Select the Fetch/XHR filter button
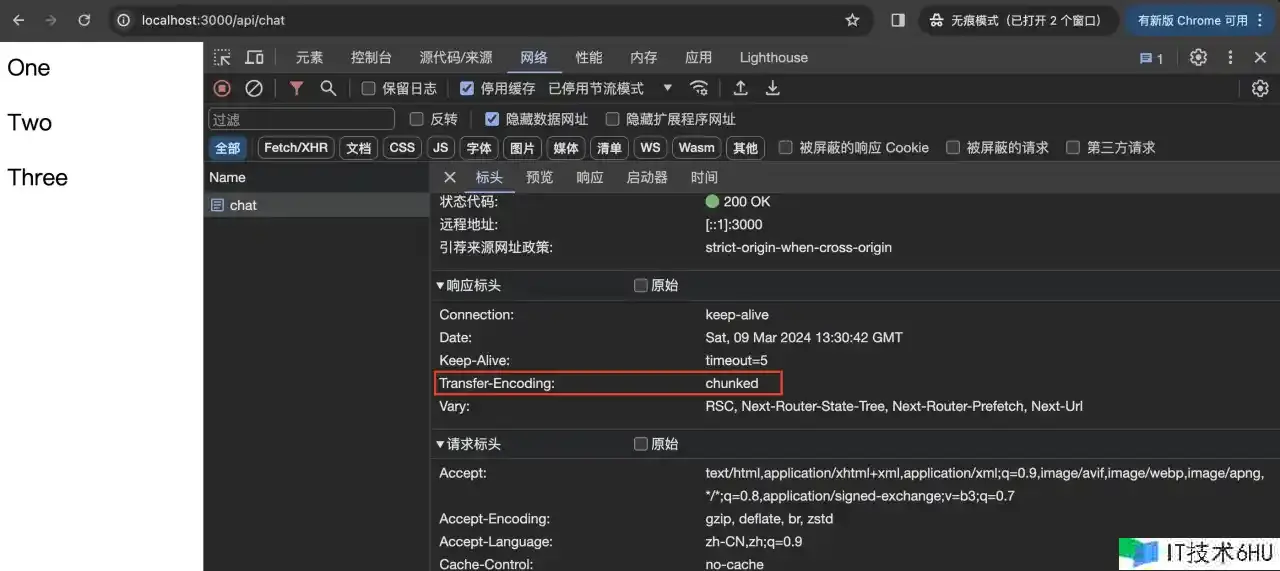 click(x=295, y=148)
